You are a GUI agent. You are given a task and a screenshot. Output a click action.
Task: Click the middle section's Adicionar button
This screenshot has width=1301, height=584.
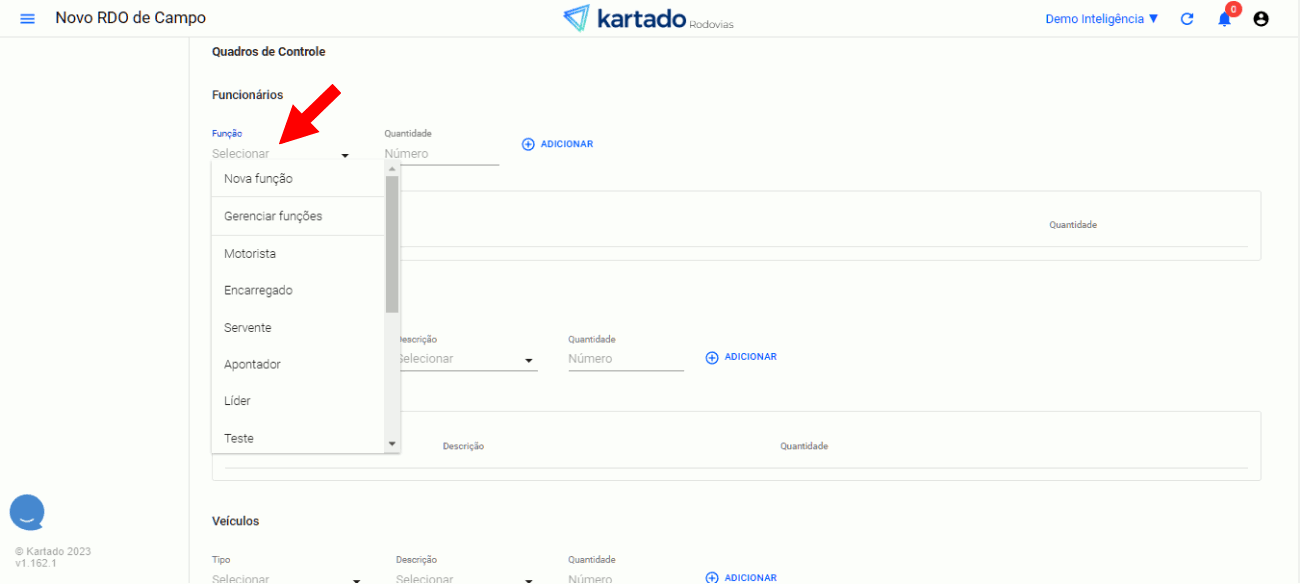741,357
